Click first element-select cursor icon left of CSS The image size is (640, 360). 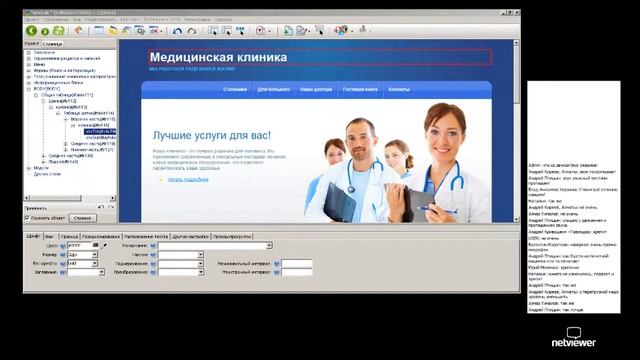(x=213, y=31)
